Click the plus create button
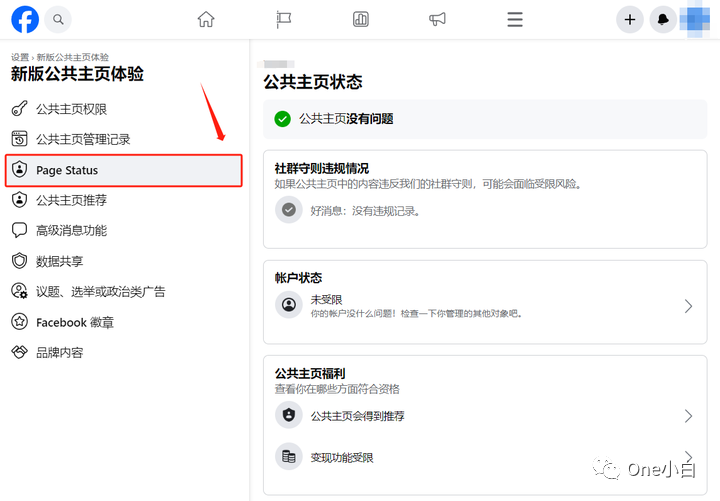Viewport: 720px width, 501px height. pyautogui.click(x=630, y=19)
